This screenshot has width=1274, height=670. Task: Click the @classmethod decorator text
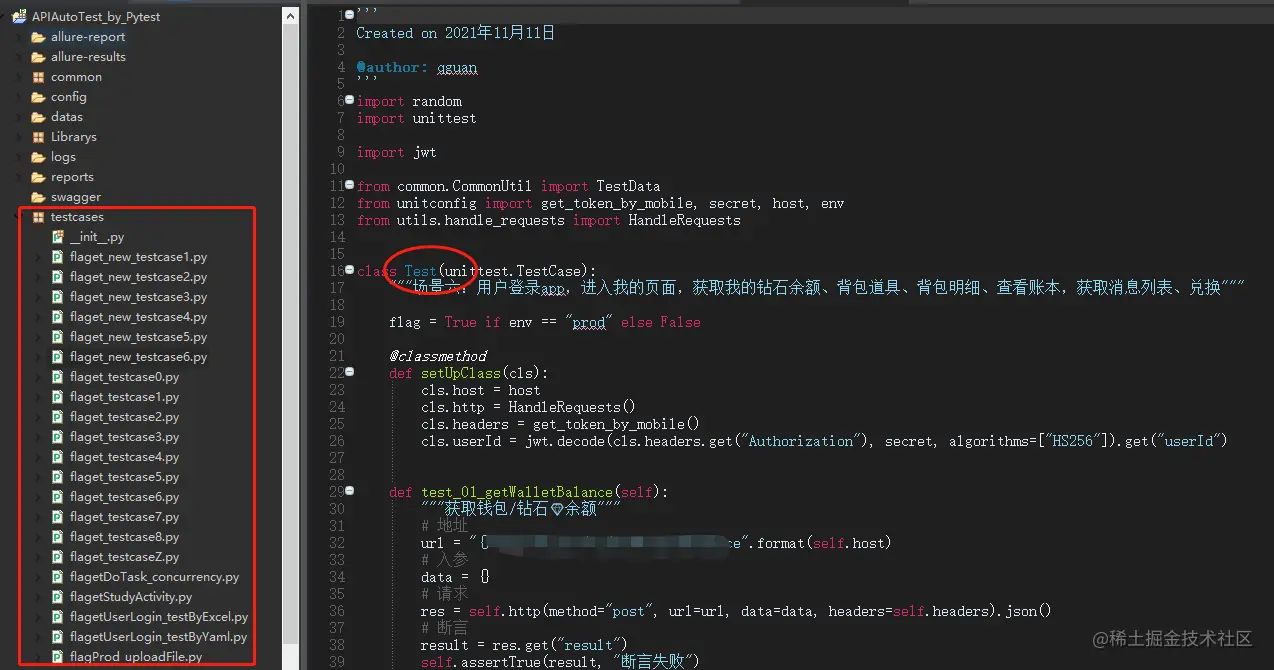tap(438, 356)
